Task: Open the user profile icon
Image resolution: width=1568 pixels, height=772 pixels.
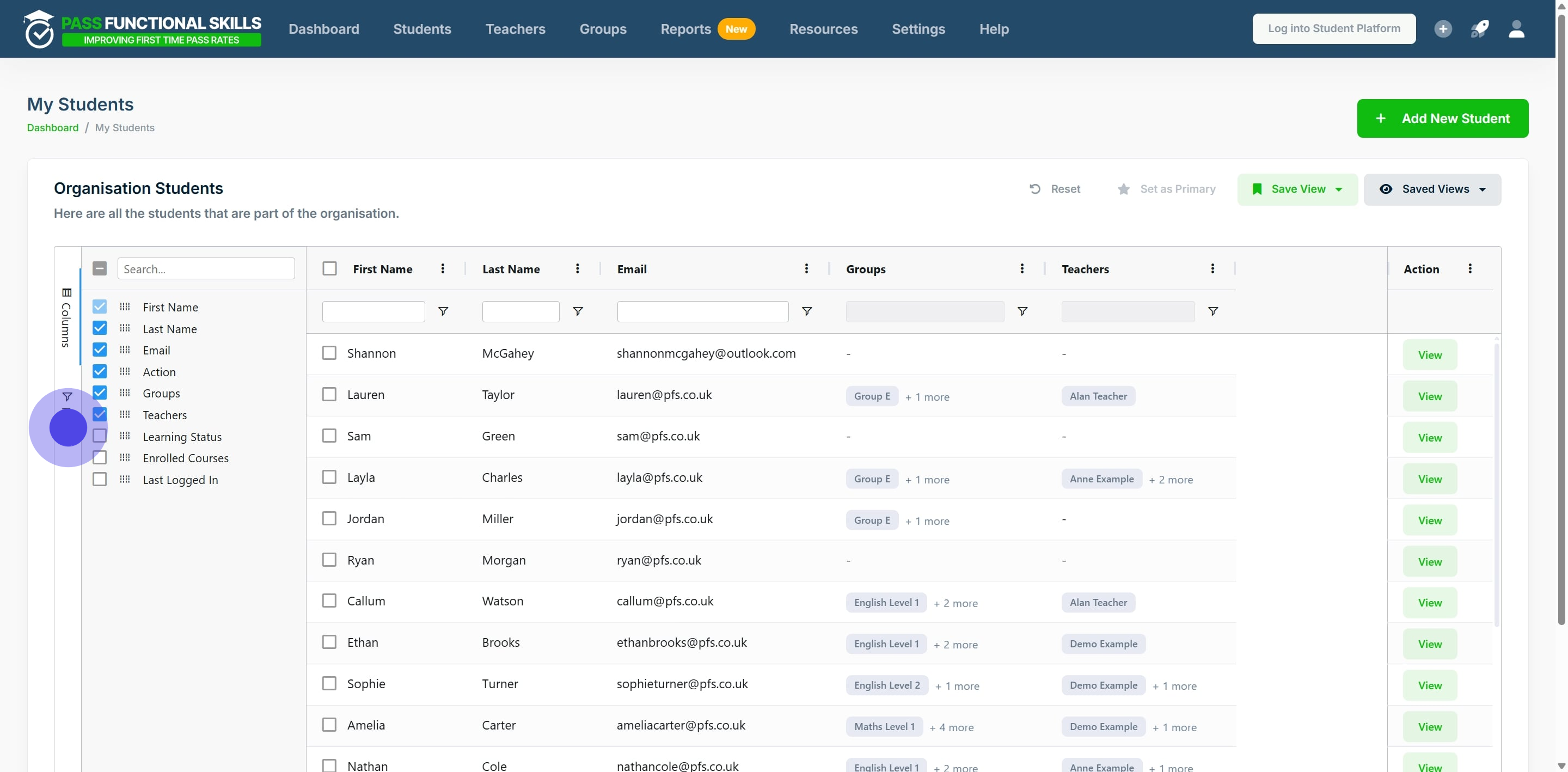Action: (1516, 29)
